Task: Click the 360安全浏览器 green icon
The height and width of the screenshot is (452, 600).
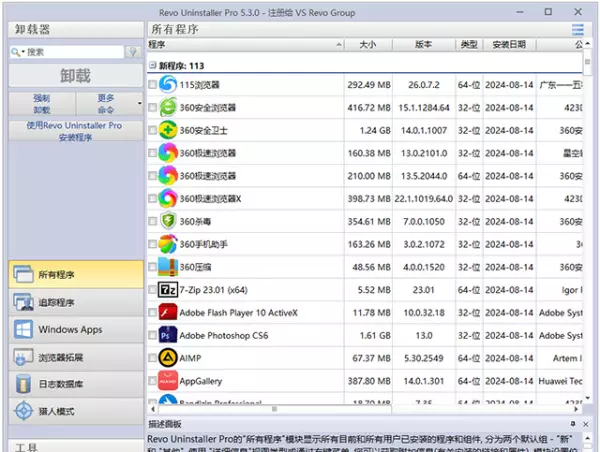Action: pos(168,107)
